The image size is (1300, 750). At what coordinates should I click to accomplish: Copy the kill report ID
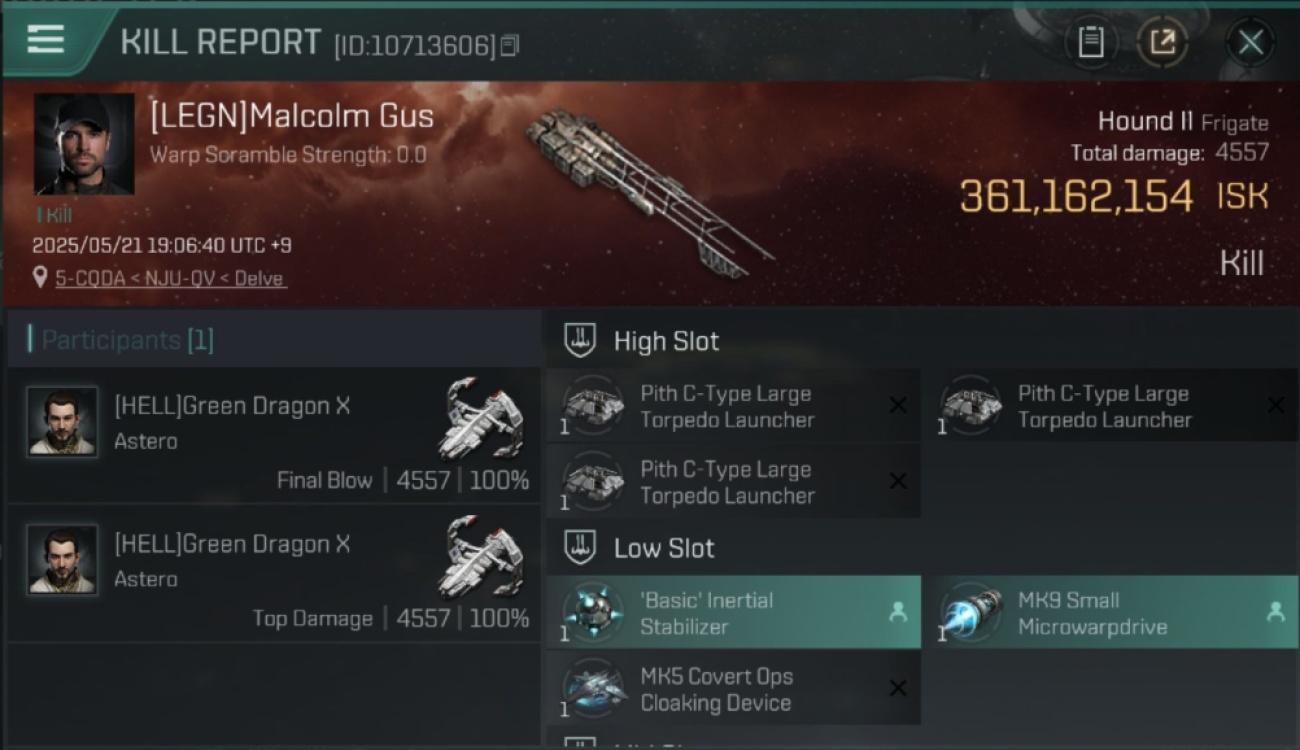click(x=510, y=45)
